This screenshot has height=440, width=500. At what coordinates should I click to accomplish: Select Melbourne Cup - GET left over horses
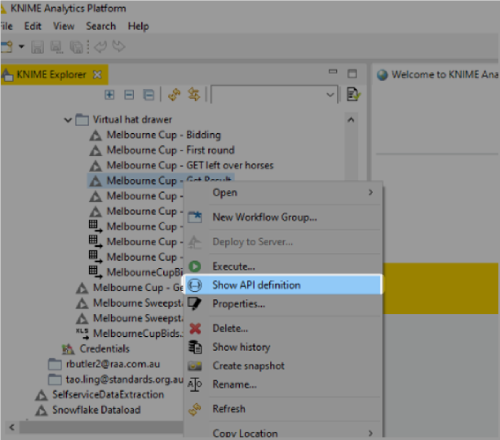point(190,165)
